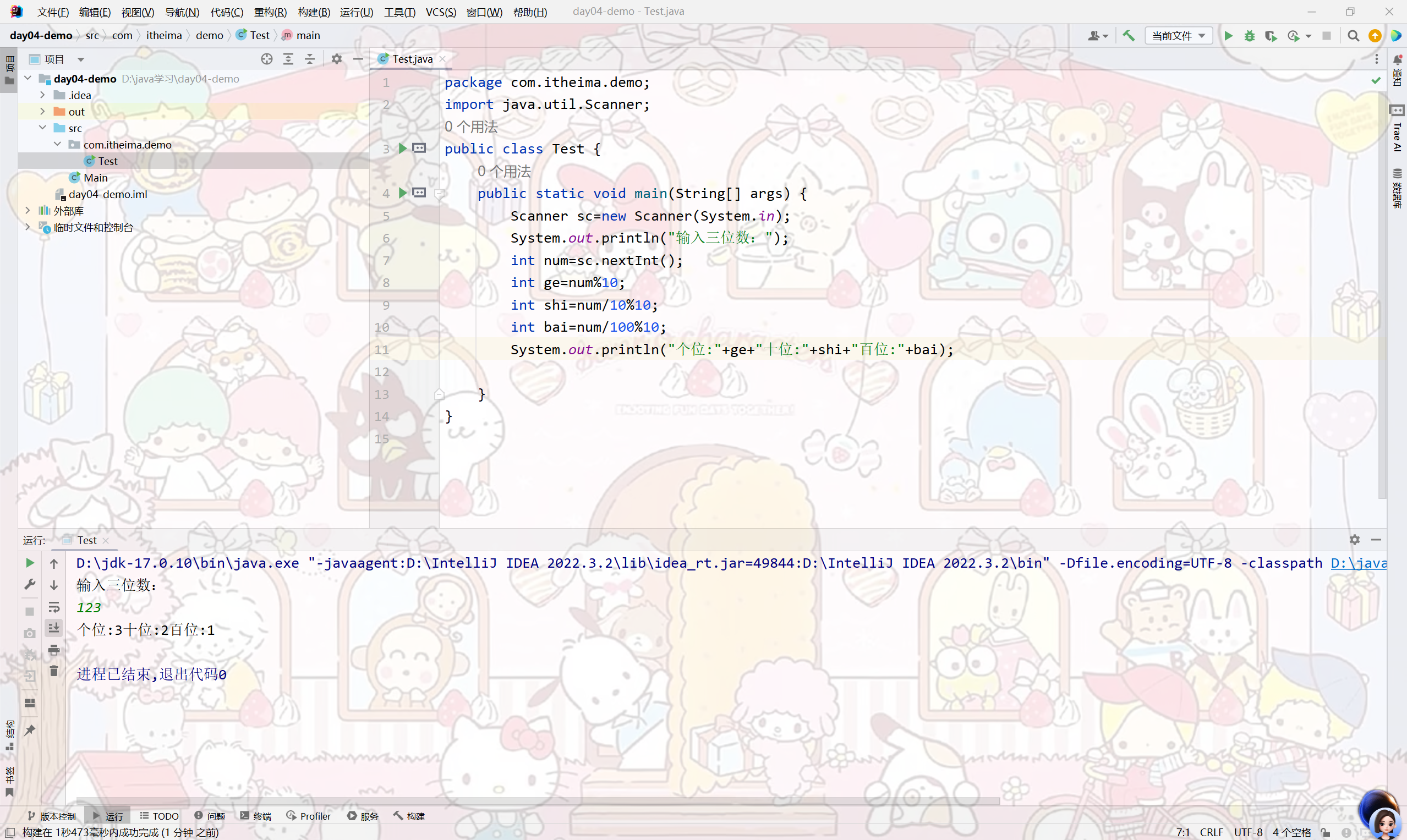Open 终端 terminal tool window
The height and width of the screenshot is (840, 1407).
256,816
